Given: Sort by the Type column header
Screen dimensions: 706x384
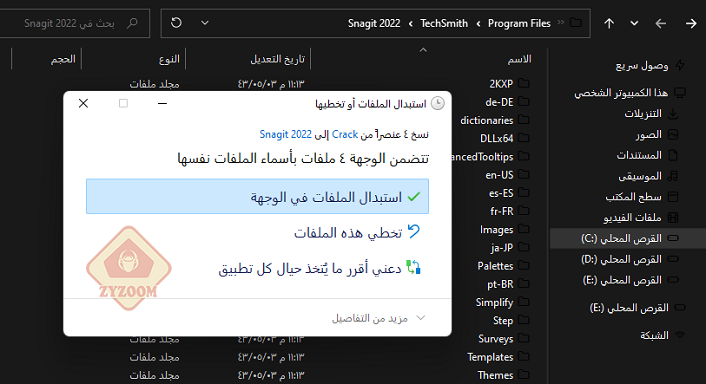Looking at the screenshot, I should coord(169,59).
